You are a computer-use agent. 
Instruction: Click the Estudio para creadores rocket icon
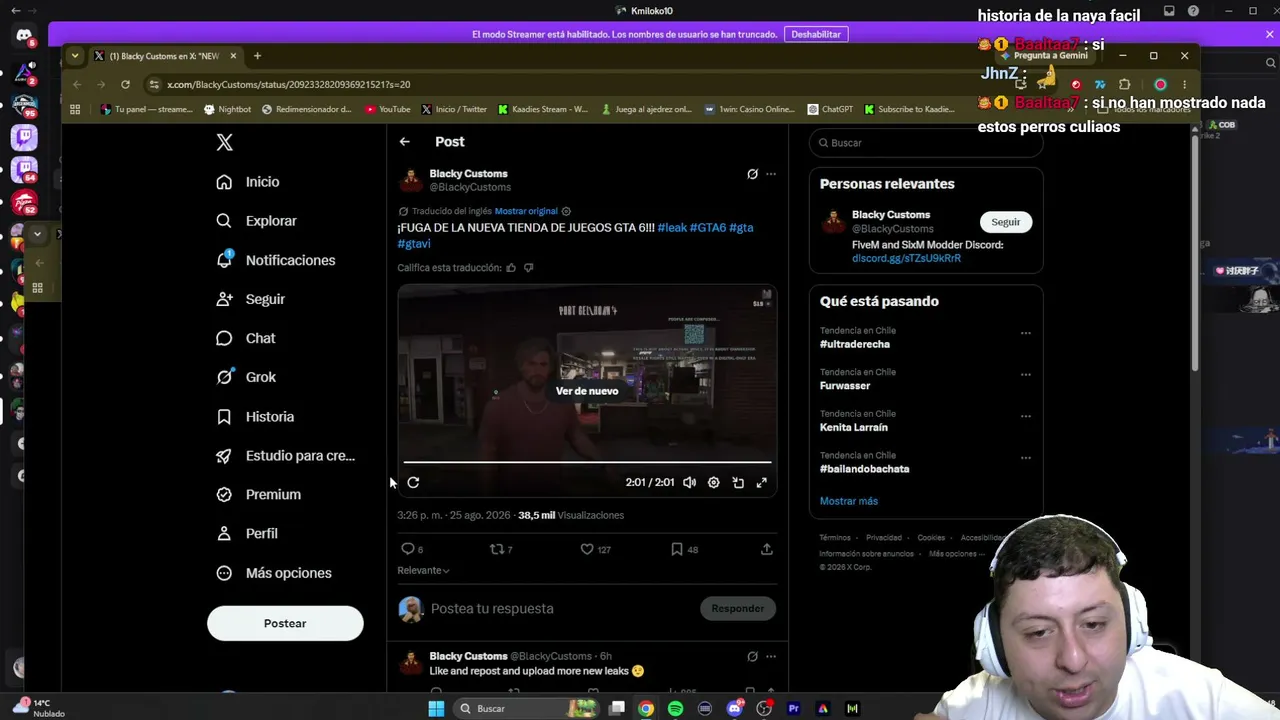(224, 456)
